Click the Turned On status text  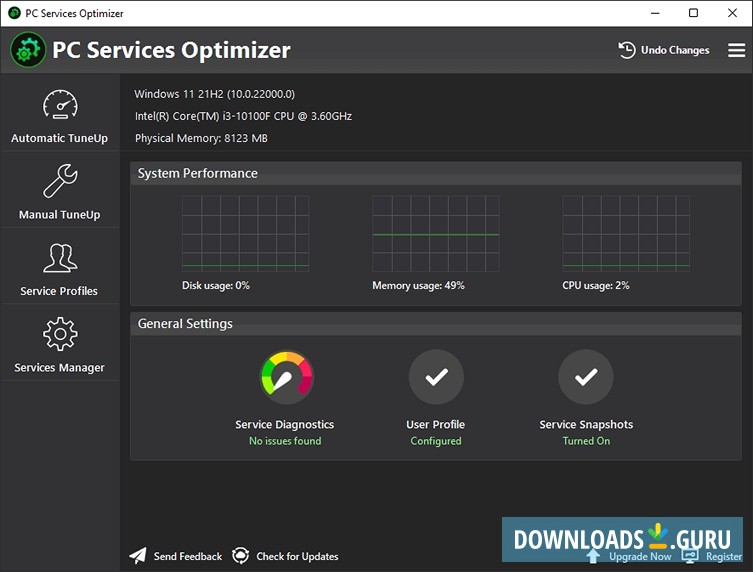(586, 441)
